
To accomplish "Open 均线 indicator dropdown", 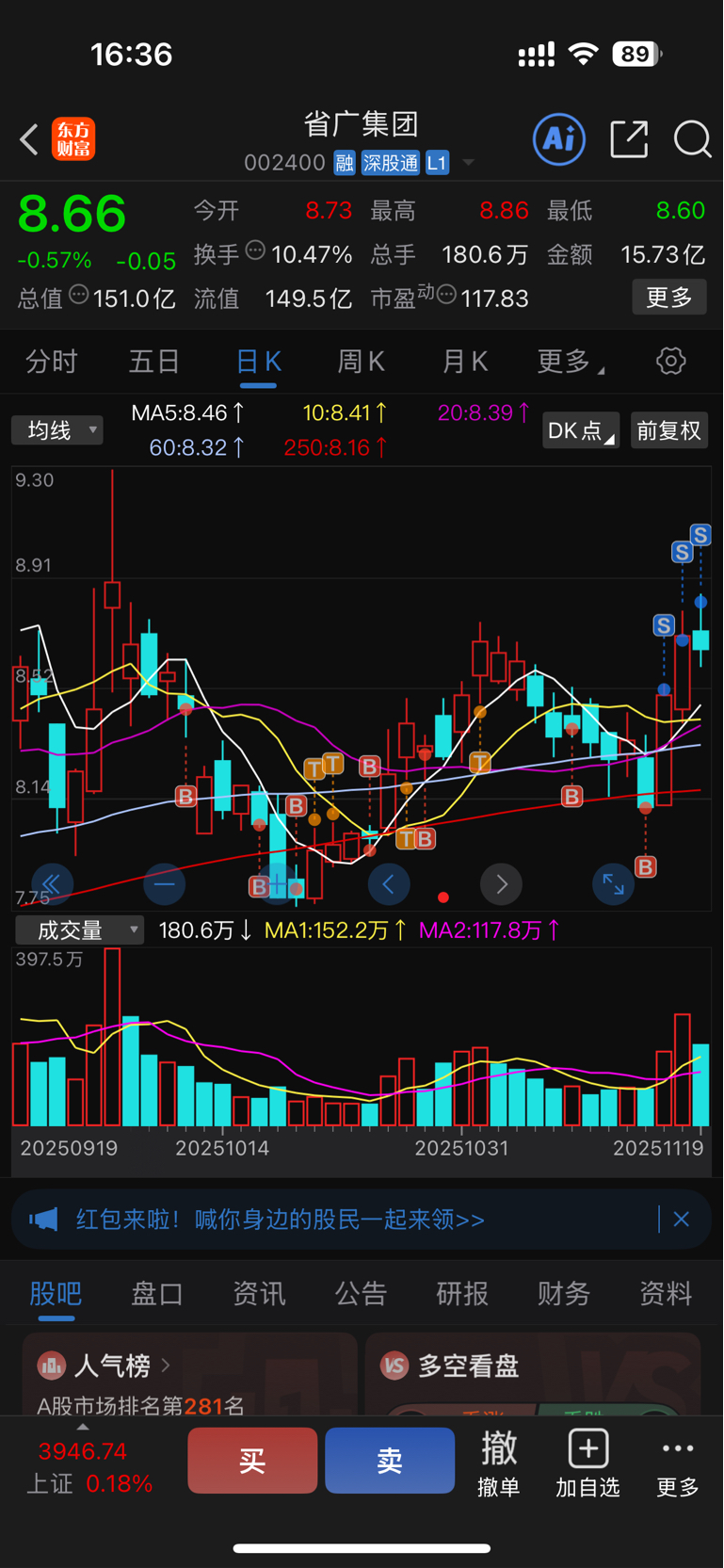I will click(57, 430).
